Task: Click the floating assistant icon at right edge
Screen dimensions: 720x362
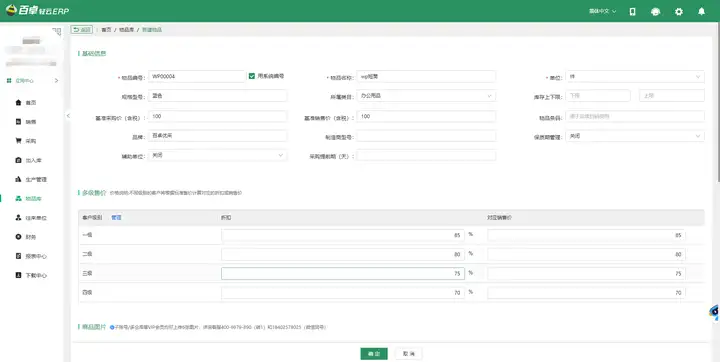Action: coord(714,313)
